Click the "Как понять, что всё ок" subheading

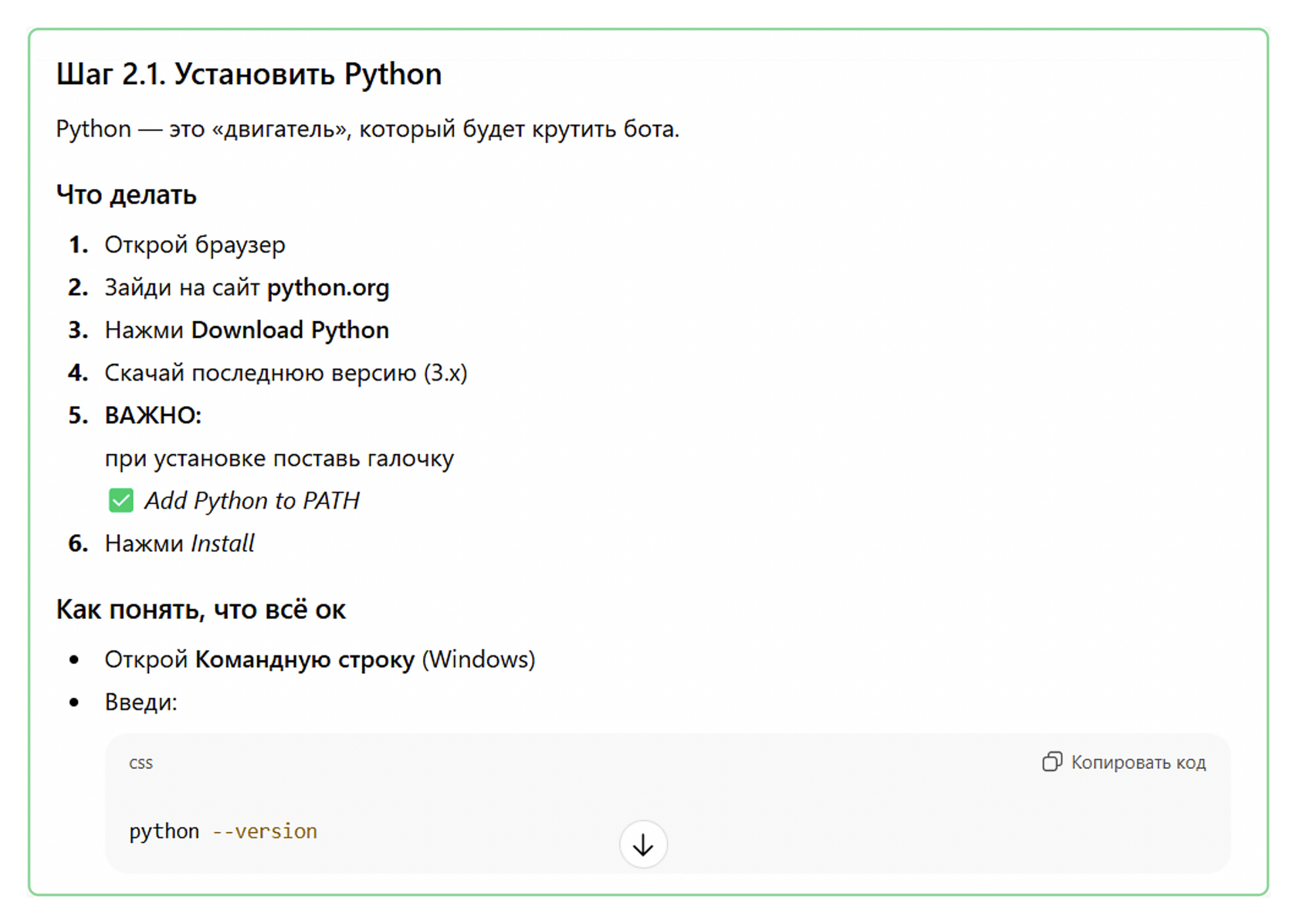coord(201,610)
